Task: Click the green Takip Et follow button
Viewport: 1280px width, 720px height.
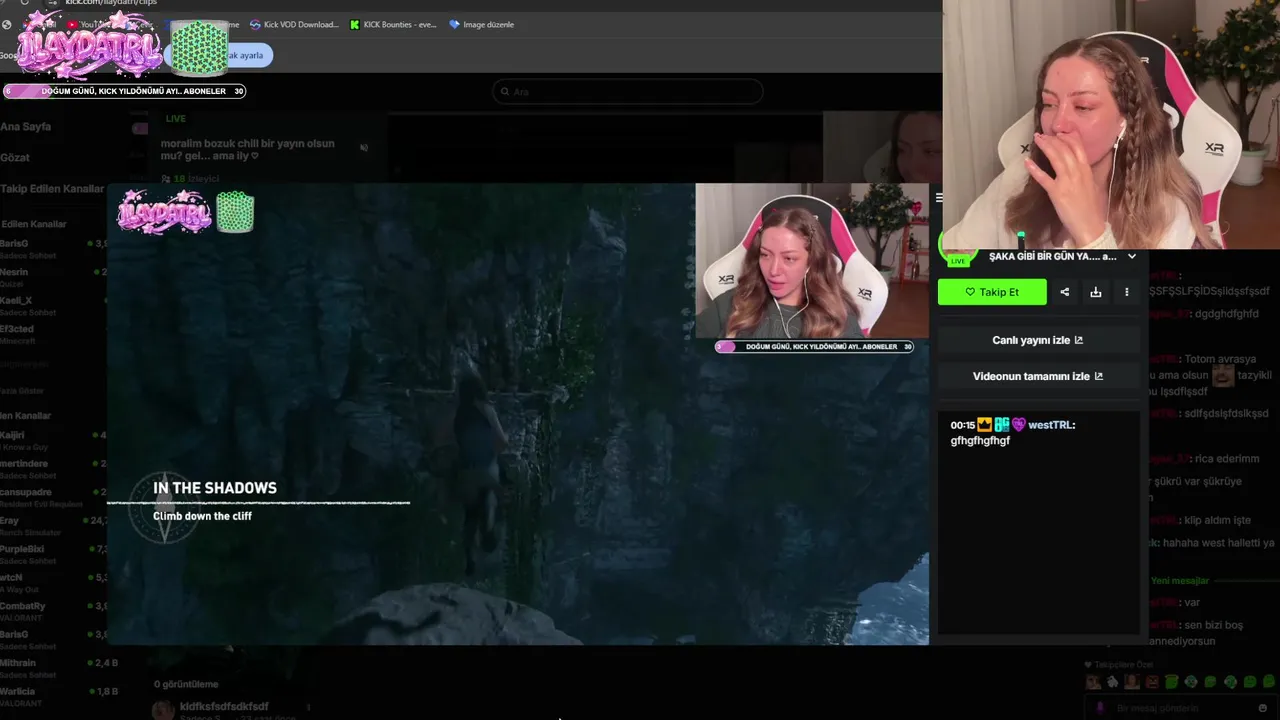Action: pos(992,292)
